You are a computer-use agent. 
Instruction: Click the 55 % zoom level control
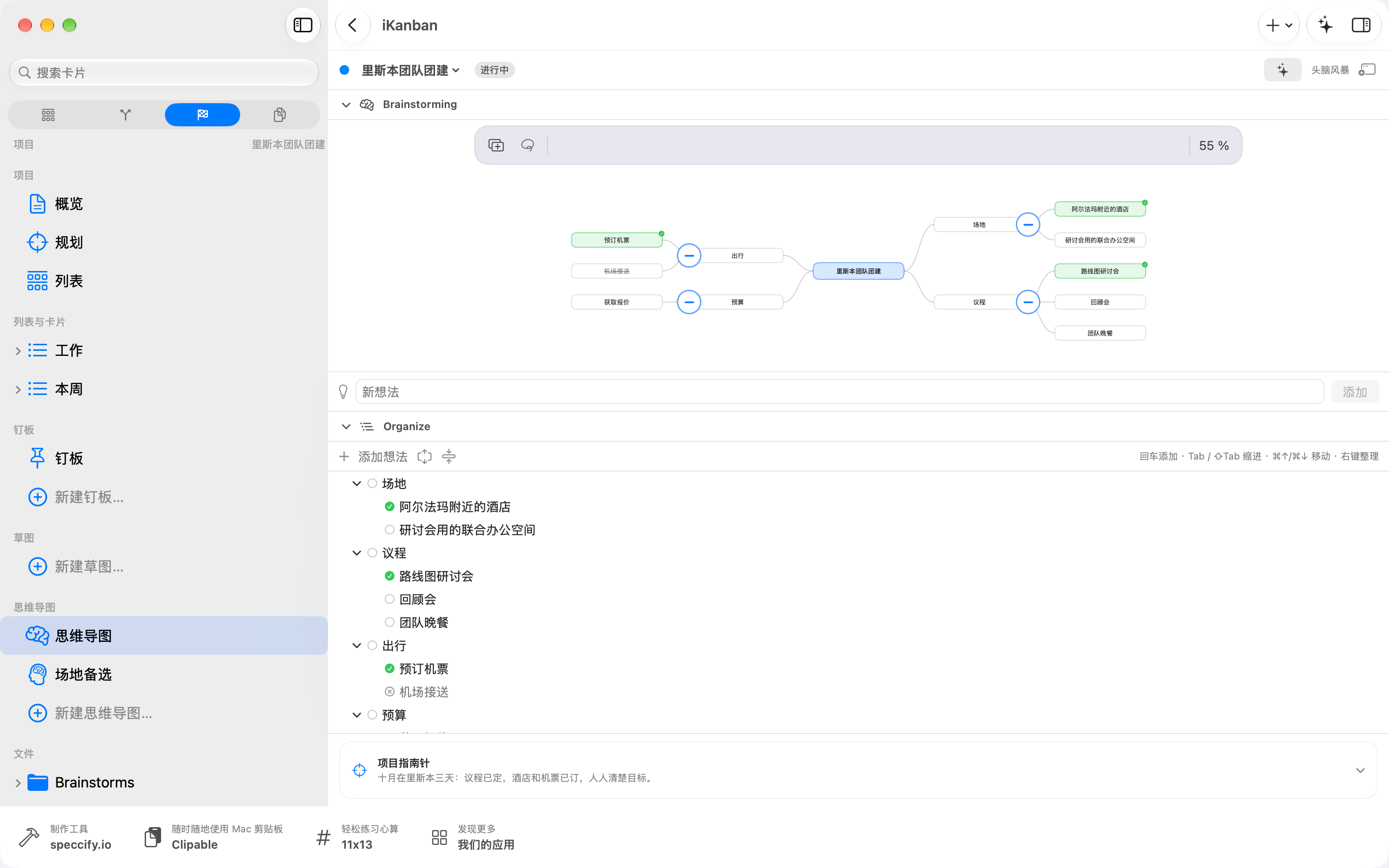[1213, 145]
